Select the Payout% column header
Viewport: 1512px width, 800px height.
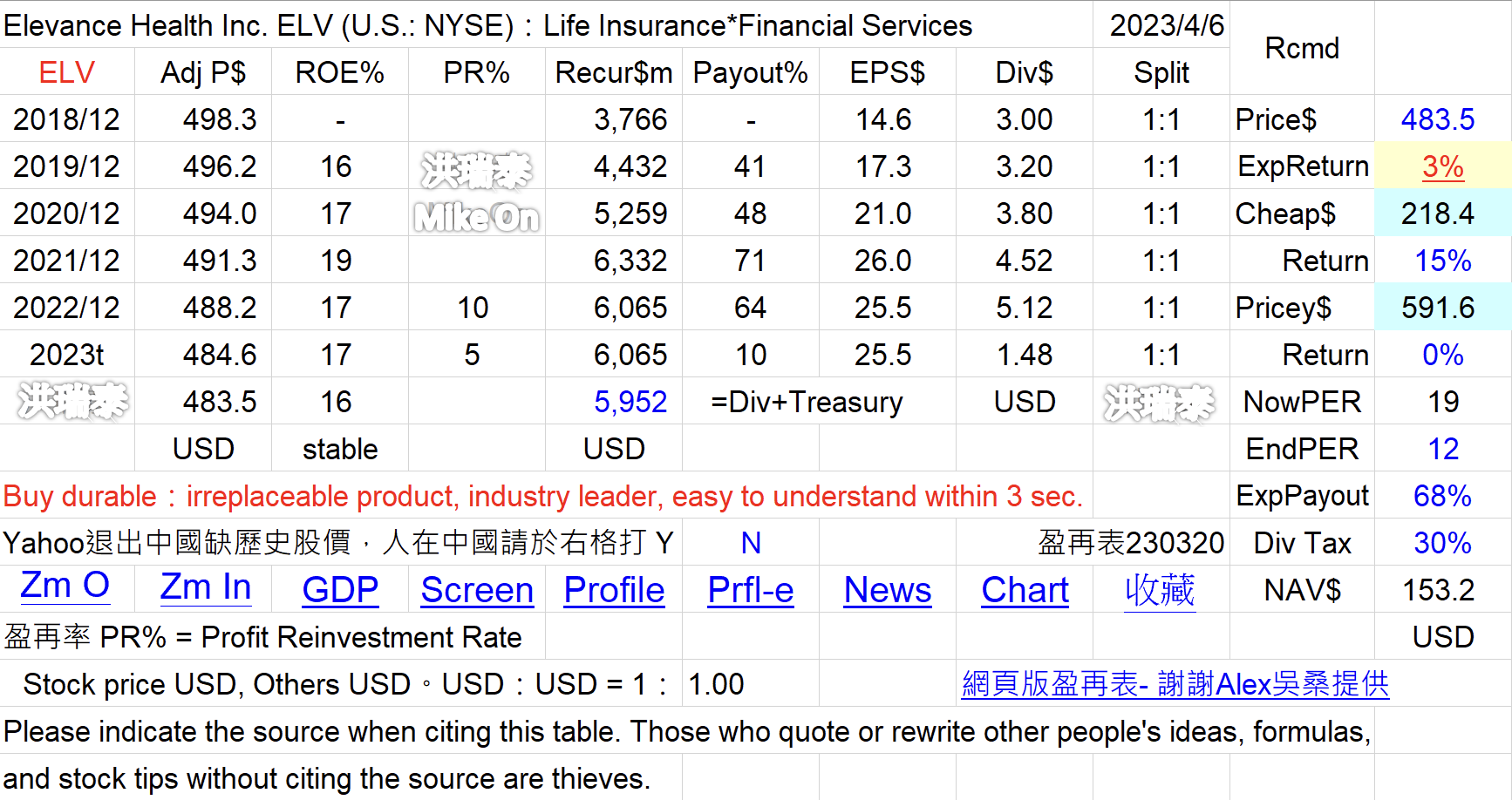(751, 72)
